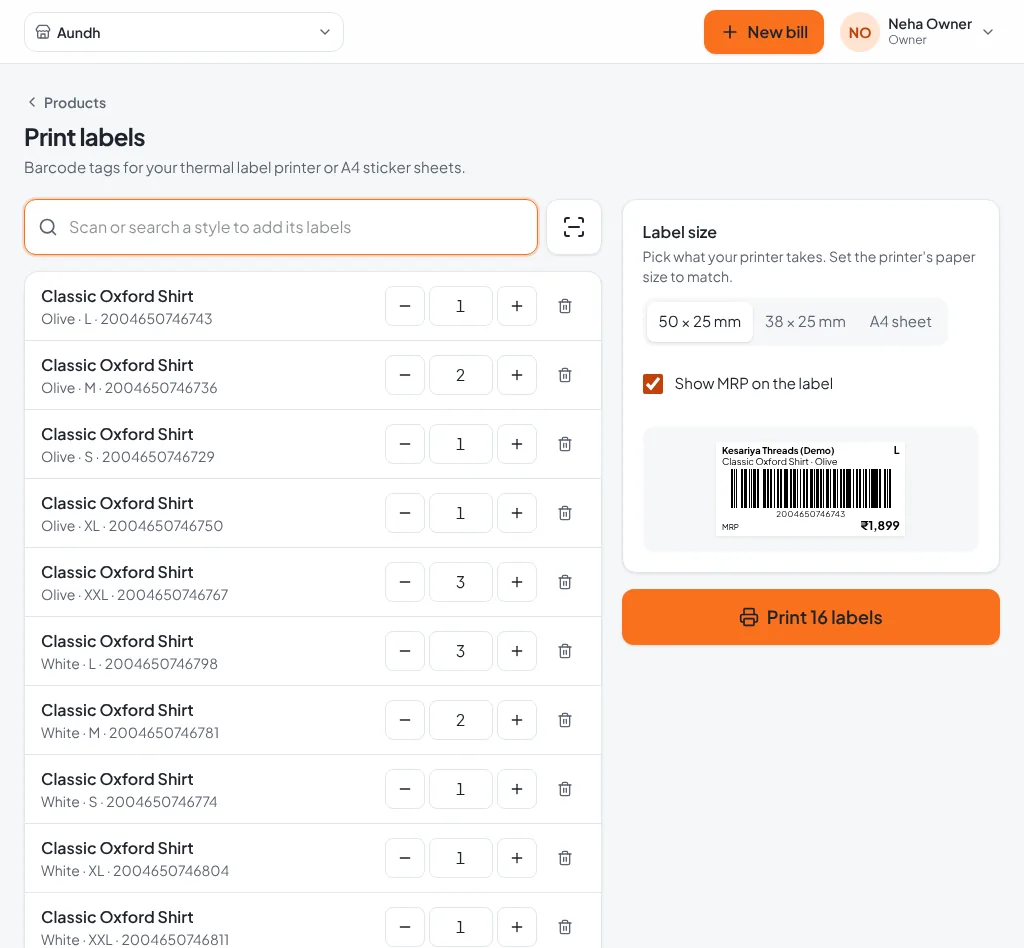Open the barcode scanner icon button
This screenshot has height=948, width=1024.
(x=573, y=227)
